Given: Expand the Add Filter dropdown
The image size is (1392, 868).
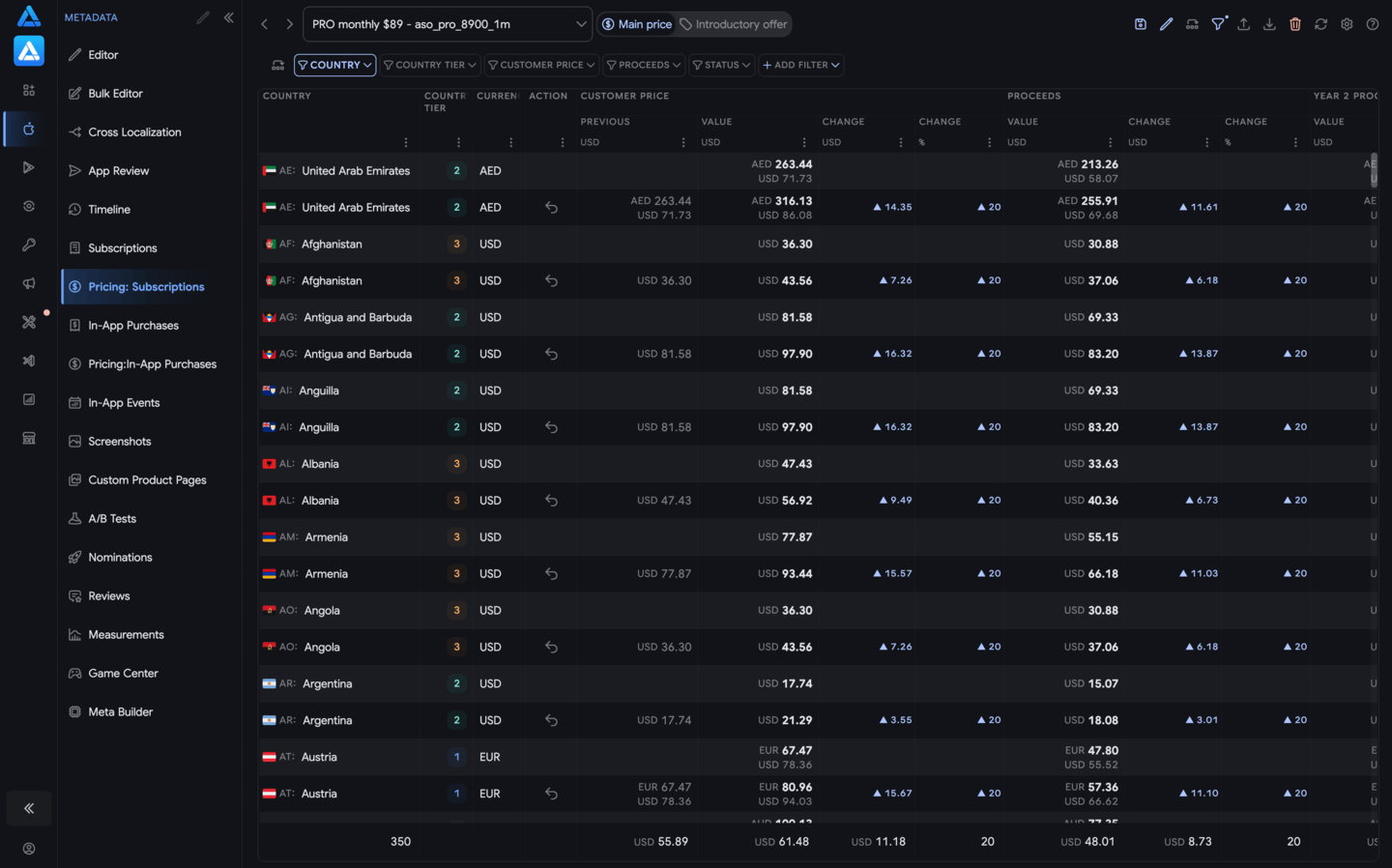Looking at the screenshot, I should (800, 65).
